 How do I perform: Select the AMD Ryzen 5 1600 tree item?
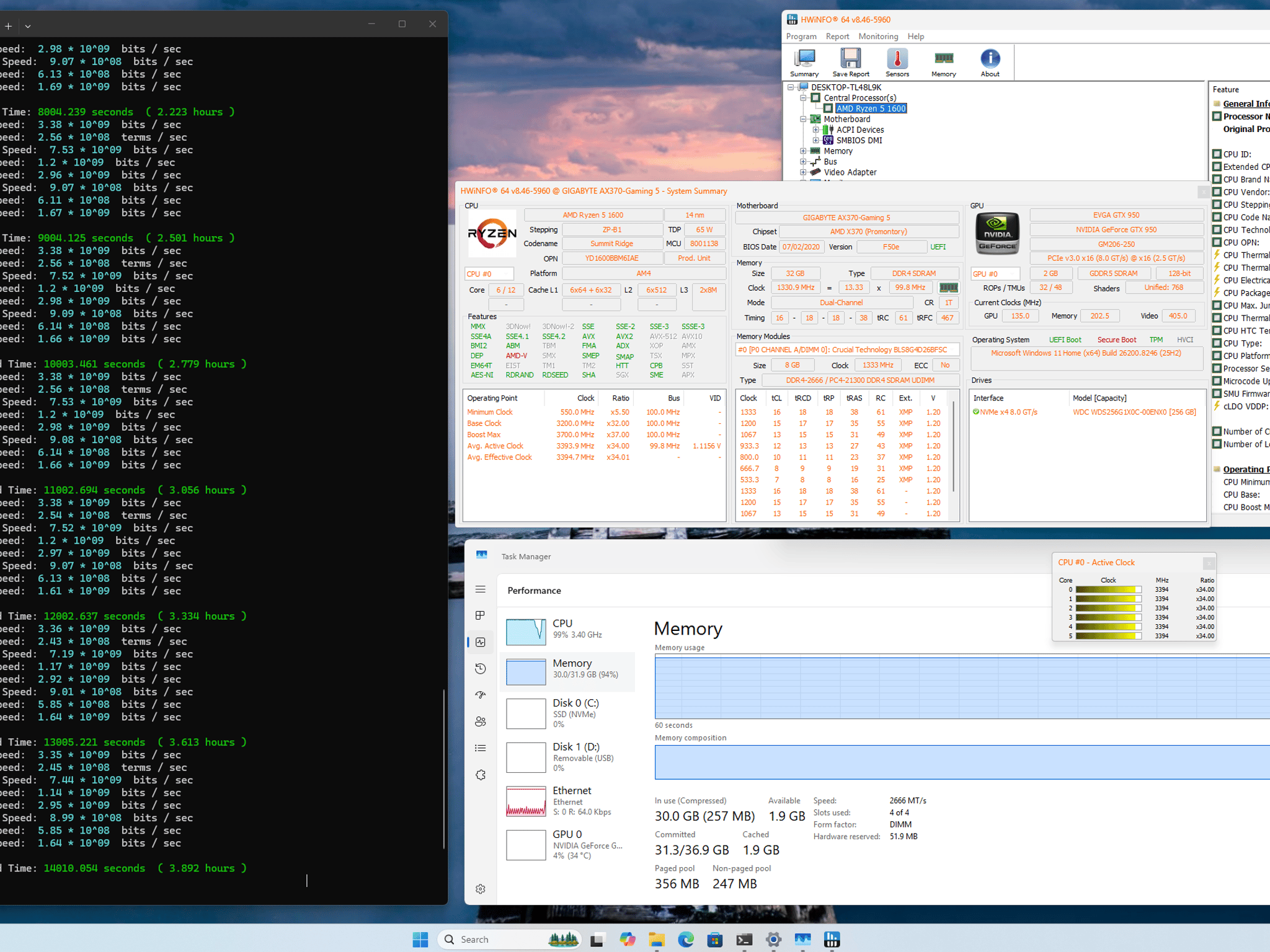click(x=871, y=108)
